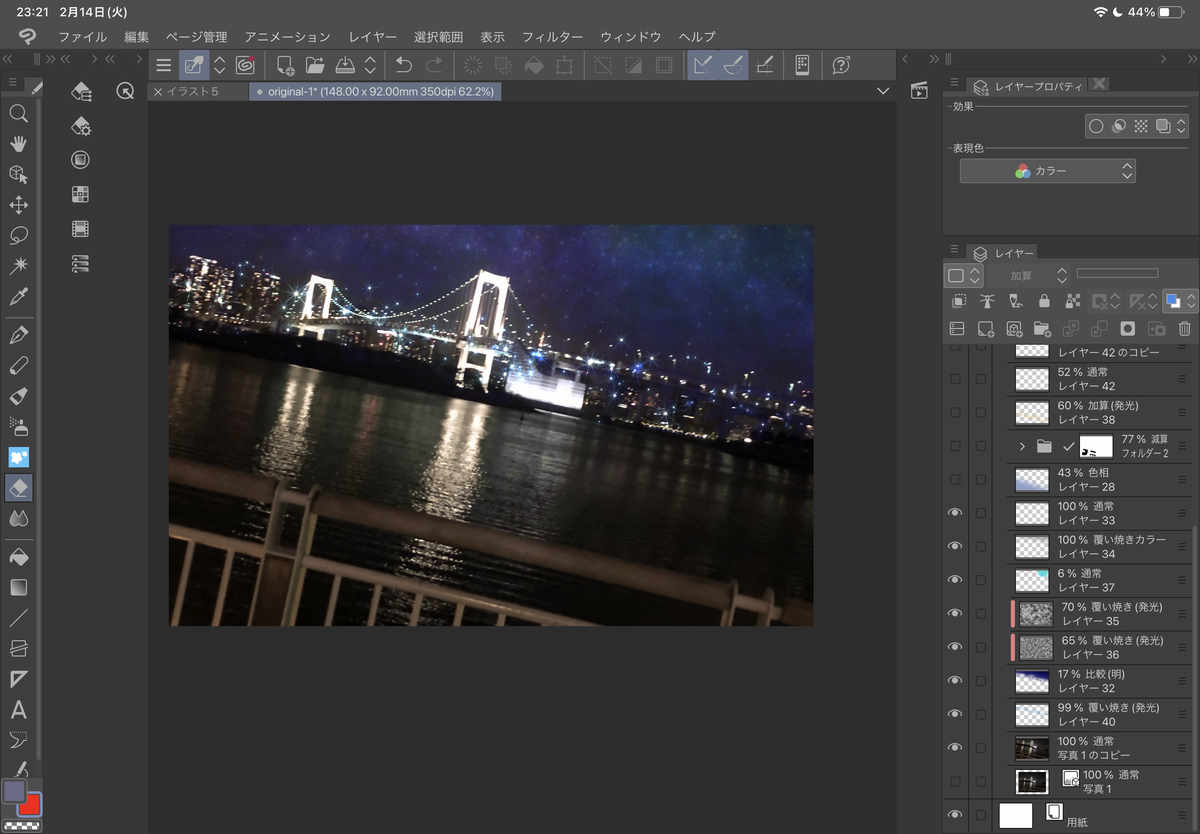Open the 編集 menu
This screenshot has width=1200, height=834.
(136, 36)
